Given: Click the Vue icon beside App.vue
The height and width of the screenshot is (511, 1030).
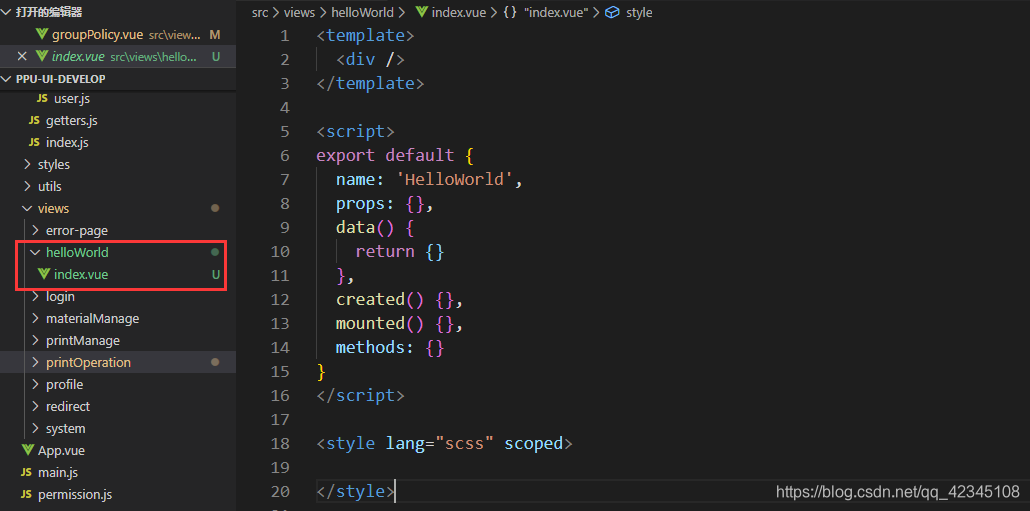Looking at the screenshot, I should 27,450.
